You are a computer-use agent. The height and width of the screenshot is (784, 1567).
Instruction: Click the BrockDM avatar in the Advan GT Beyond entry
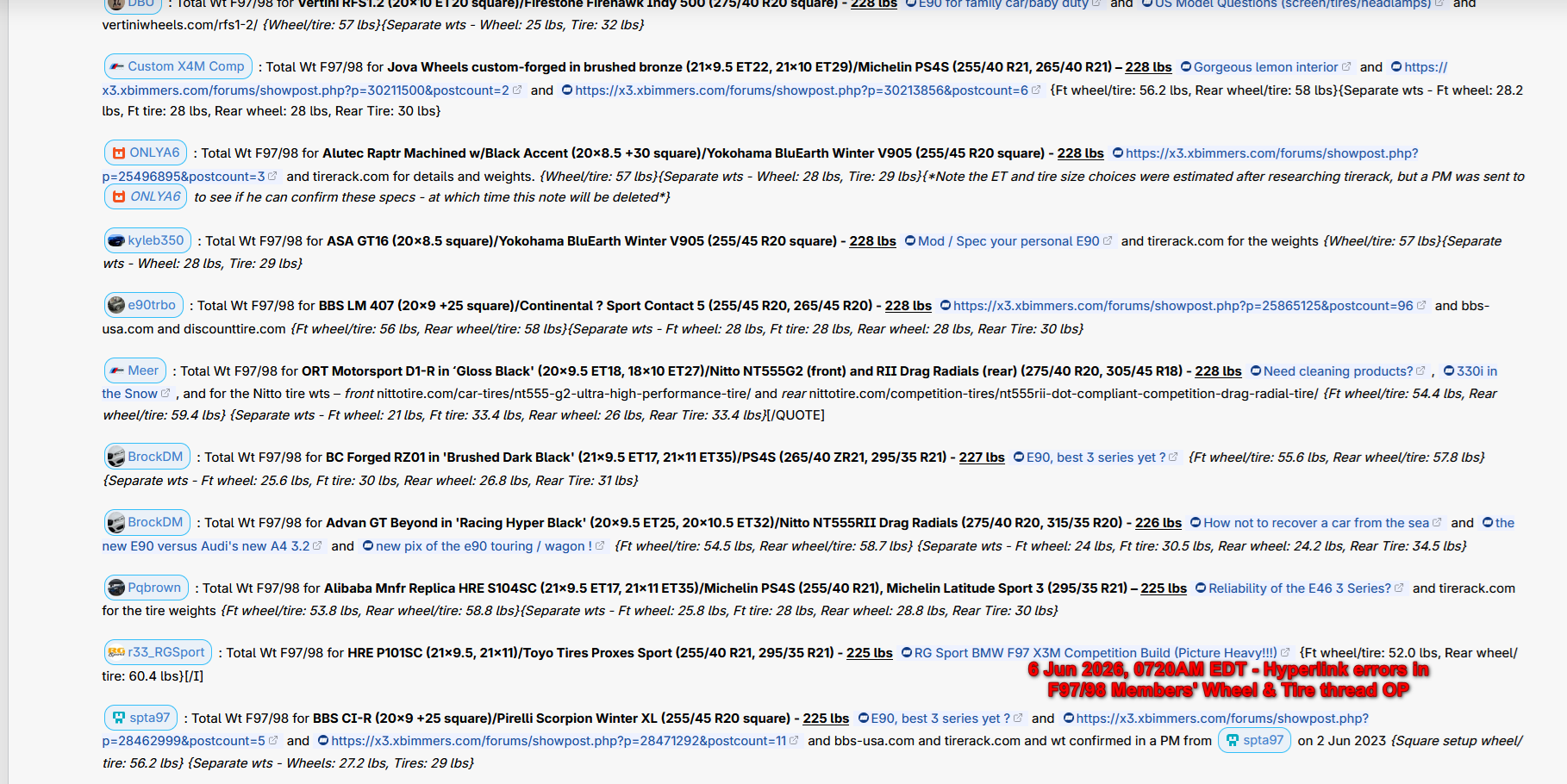(116, 523)
